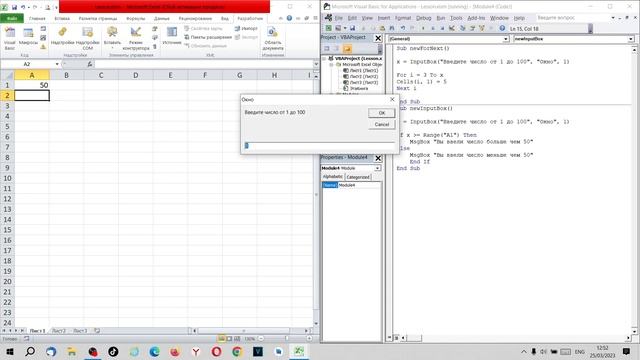Open the Debug menu in VBA editor
The image size is (640, 360).
(x=424, y=18)
